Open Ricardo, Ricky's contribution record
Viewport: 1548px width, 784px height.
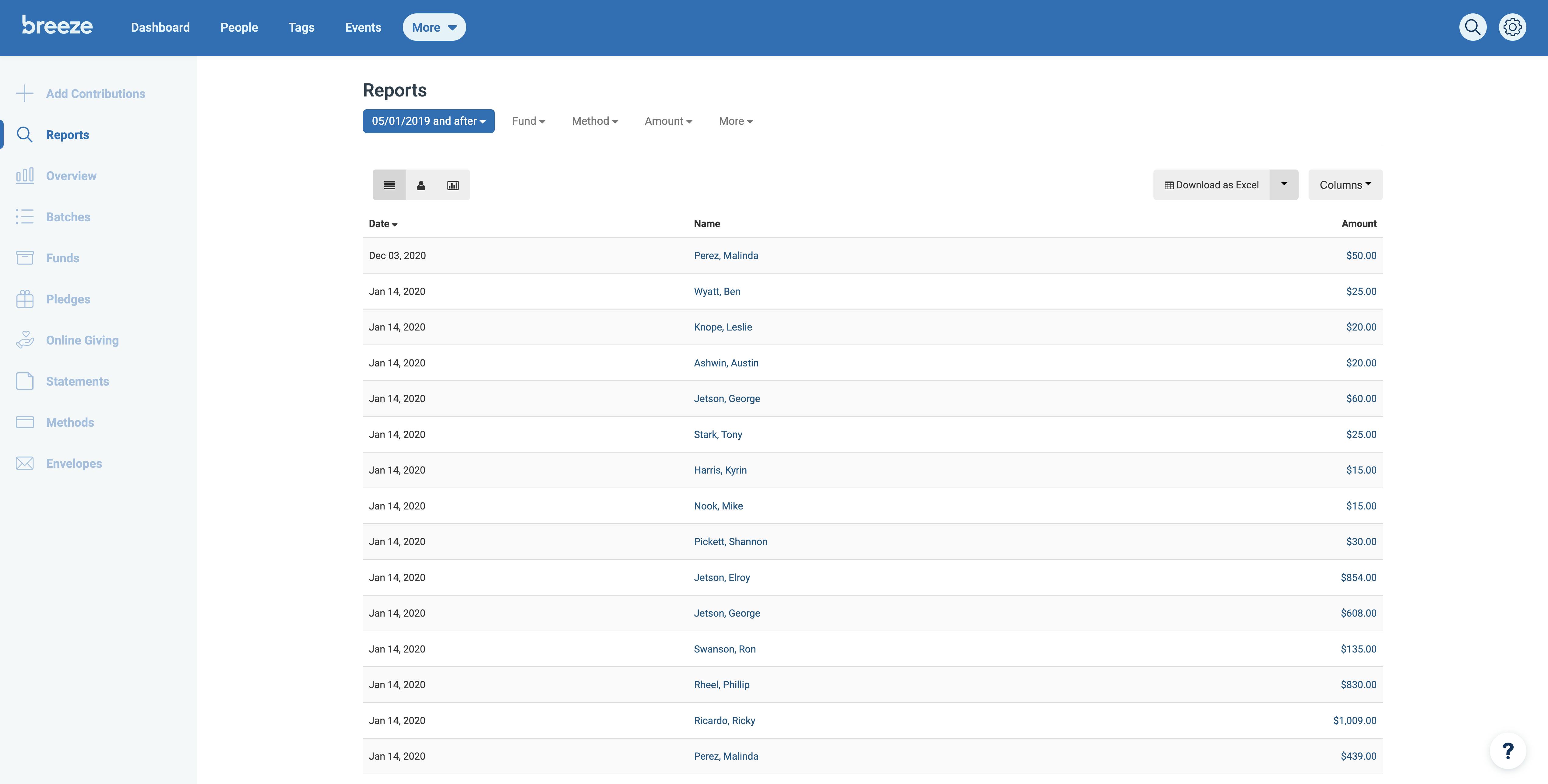(x=724, y=720)
